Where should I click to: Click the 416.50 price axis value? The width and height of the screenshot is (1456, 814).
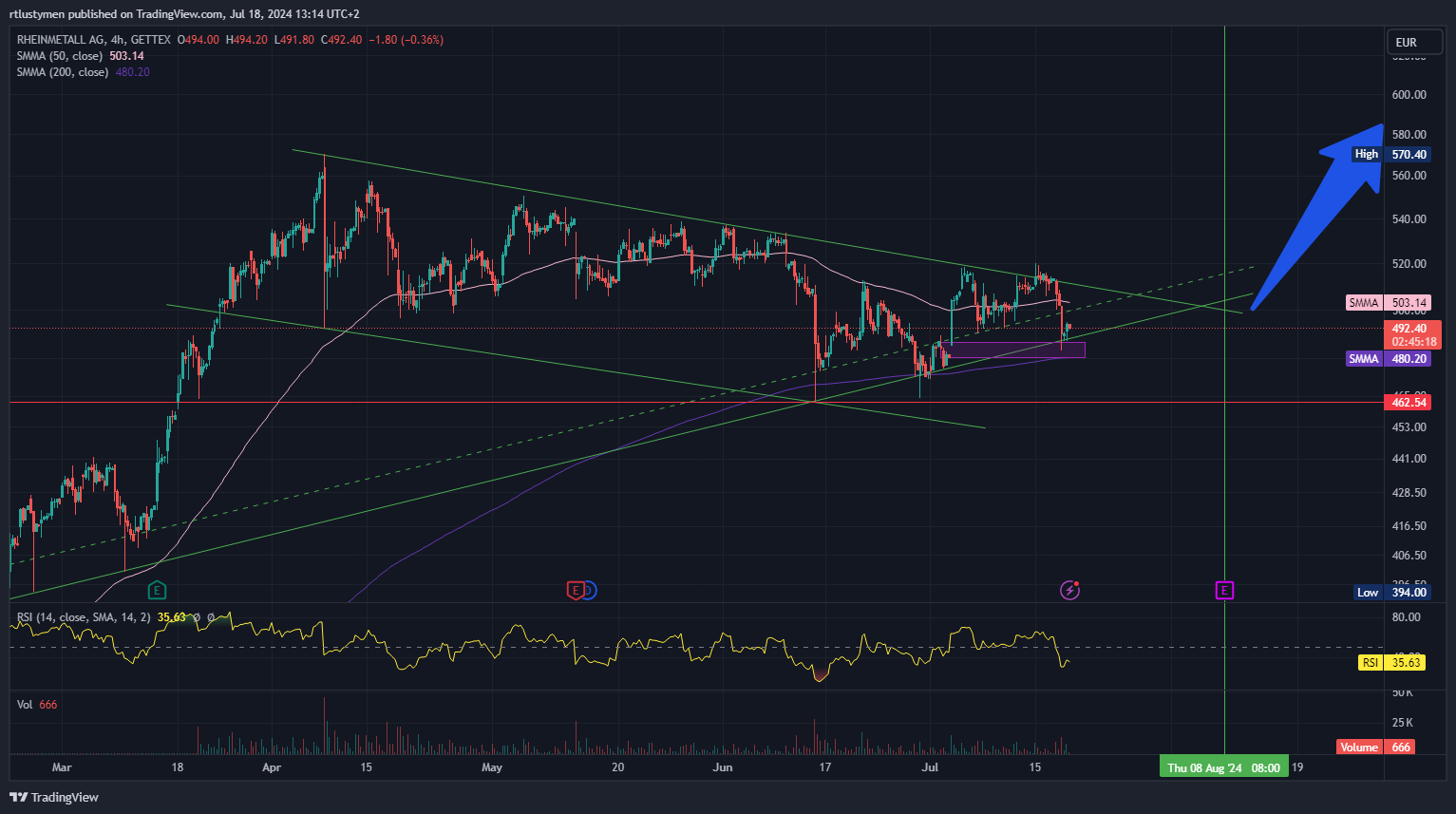pos(1409,526)
